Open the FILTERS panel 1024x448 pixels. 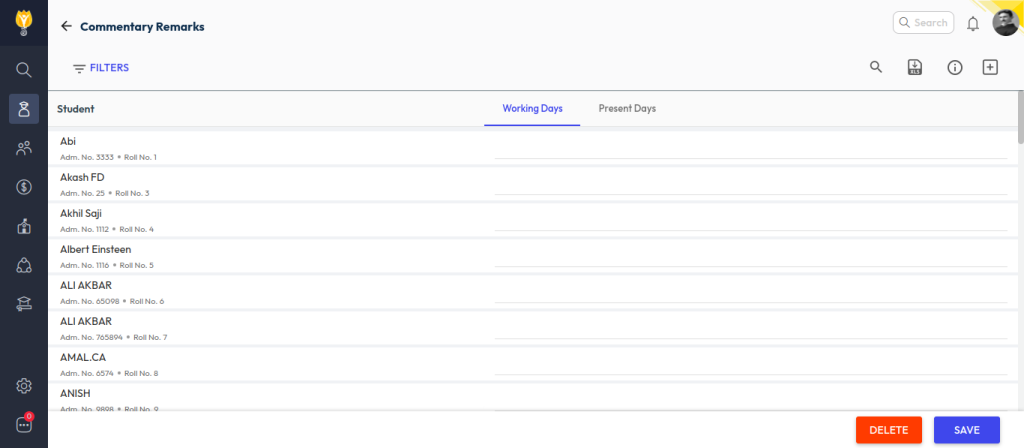click(101, 67)
